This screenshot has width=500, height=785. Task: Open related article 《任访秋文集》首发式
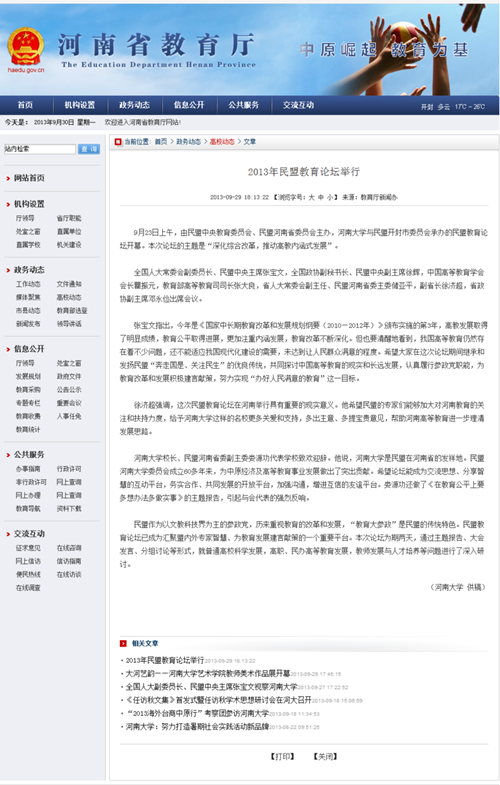(x=219, y=700)
